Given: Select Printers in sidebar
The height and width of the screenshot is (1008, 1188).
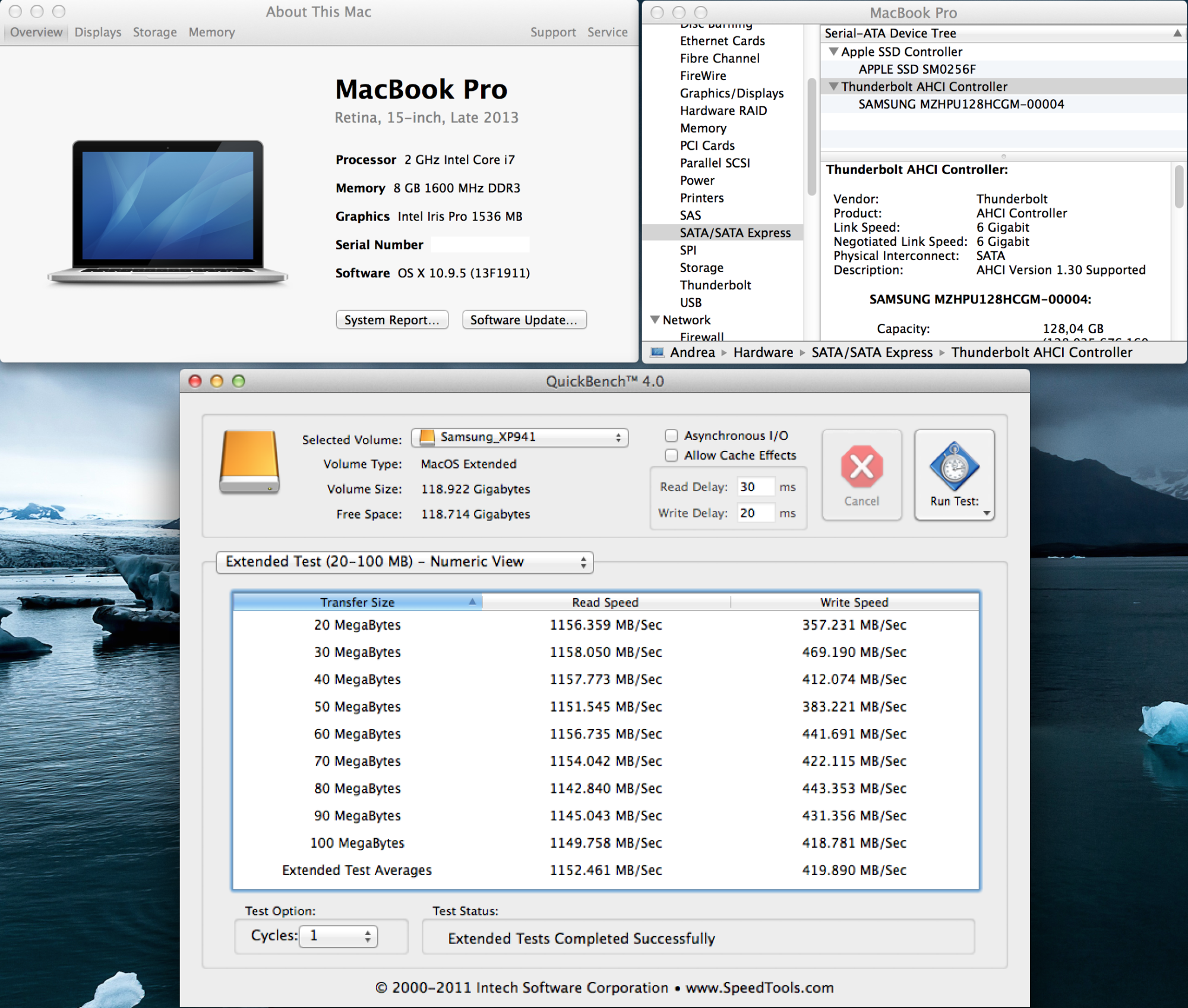Looking at the screenshot, I should pyautogui.click(x=702, y=198).
